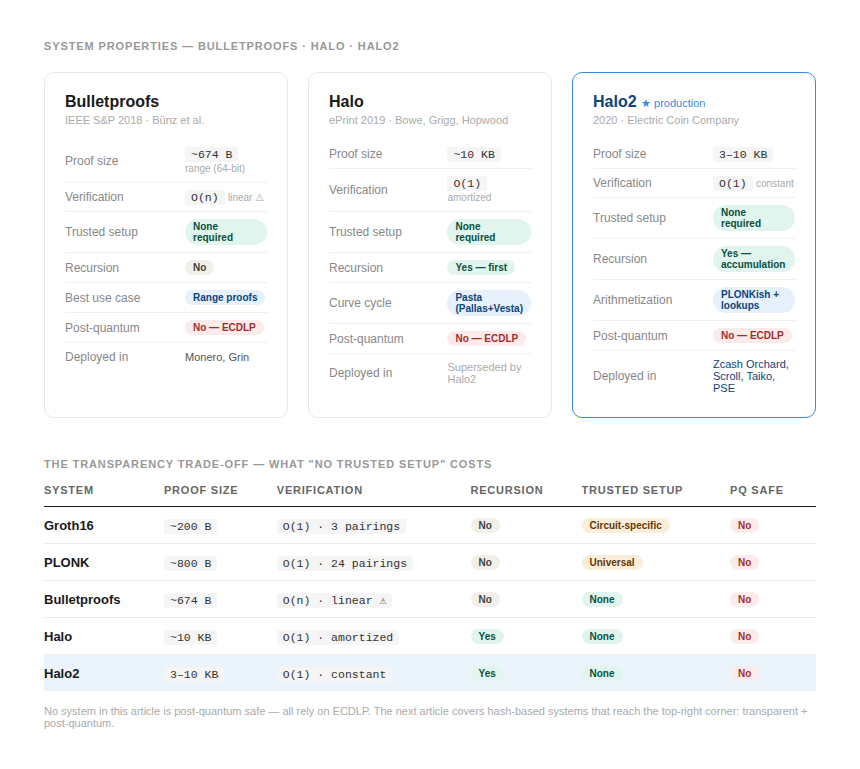860x769 pixels.
Task: Click the PROOF SIZE column header
Action: click(201, 490)
